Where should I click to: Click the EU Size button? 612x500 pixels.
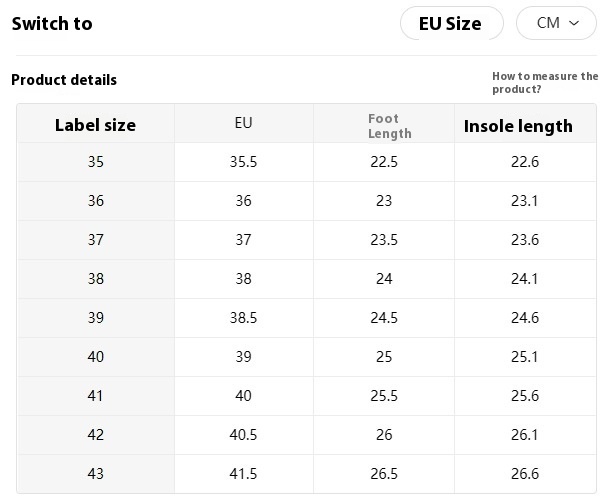(x=452, y=23)
